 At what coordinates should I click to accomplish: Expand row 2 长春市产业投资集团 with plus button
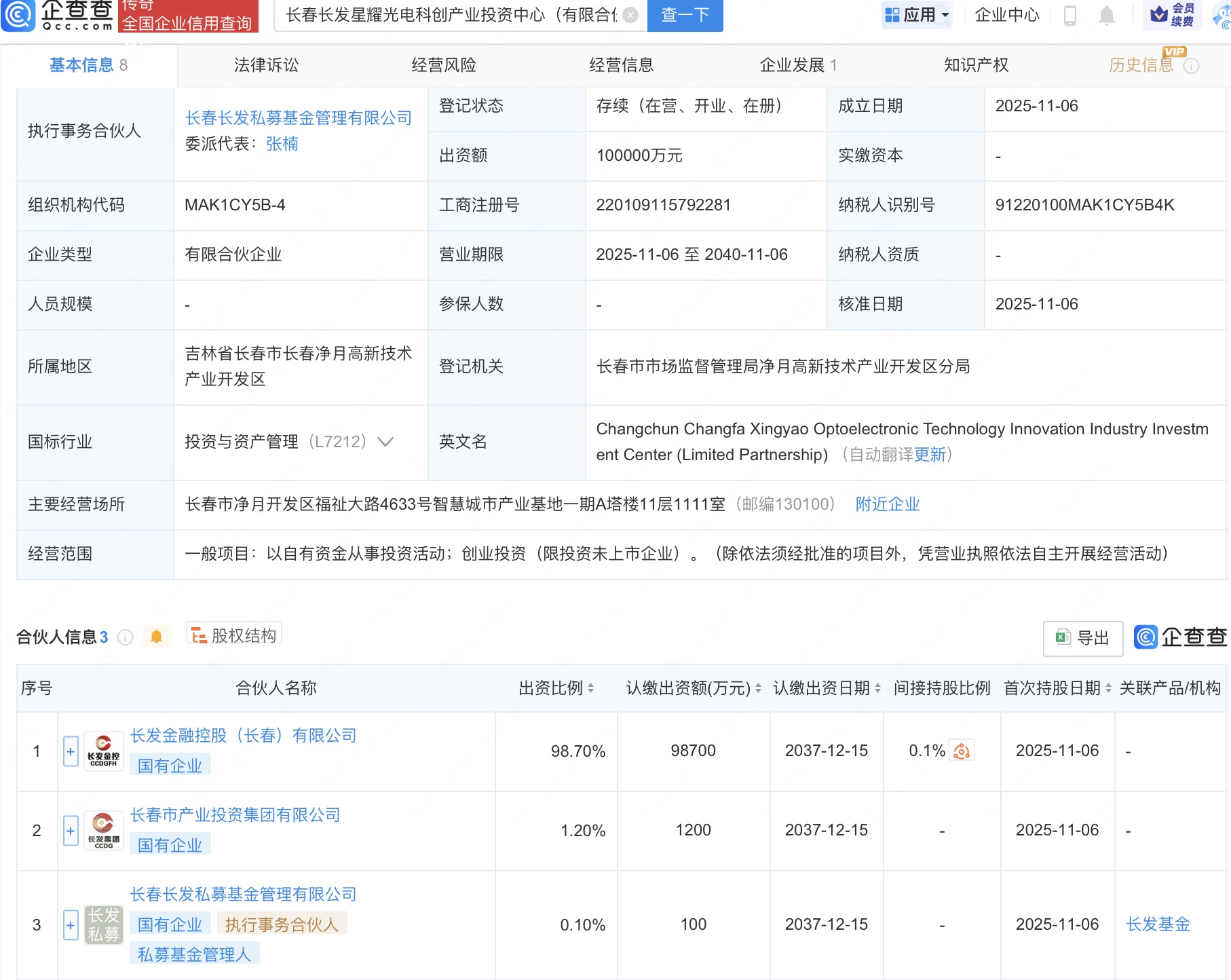click(x=71, y=831)
